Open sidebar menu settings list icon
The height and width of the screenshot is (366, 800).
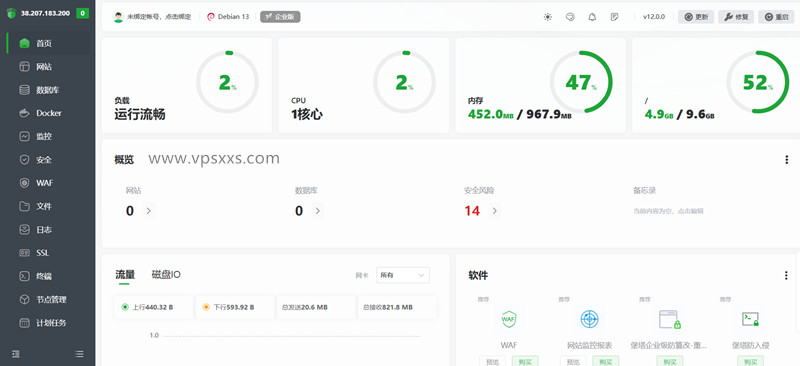click(79, 354)
